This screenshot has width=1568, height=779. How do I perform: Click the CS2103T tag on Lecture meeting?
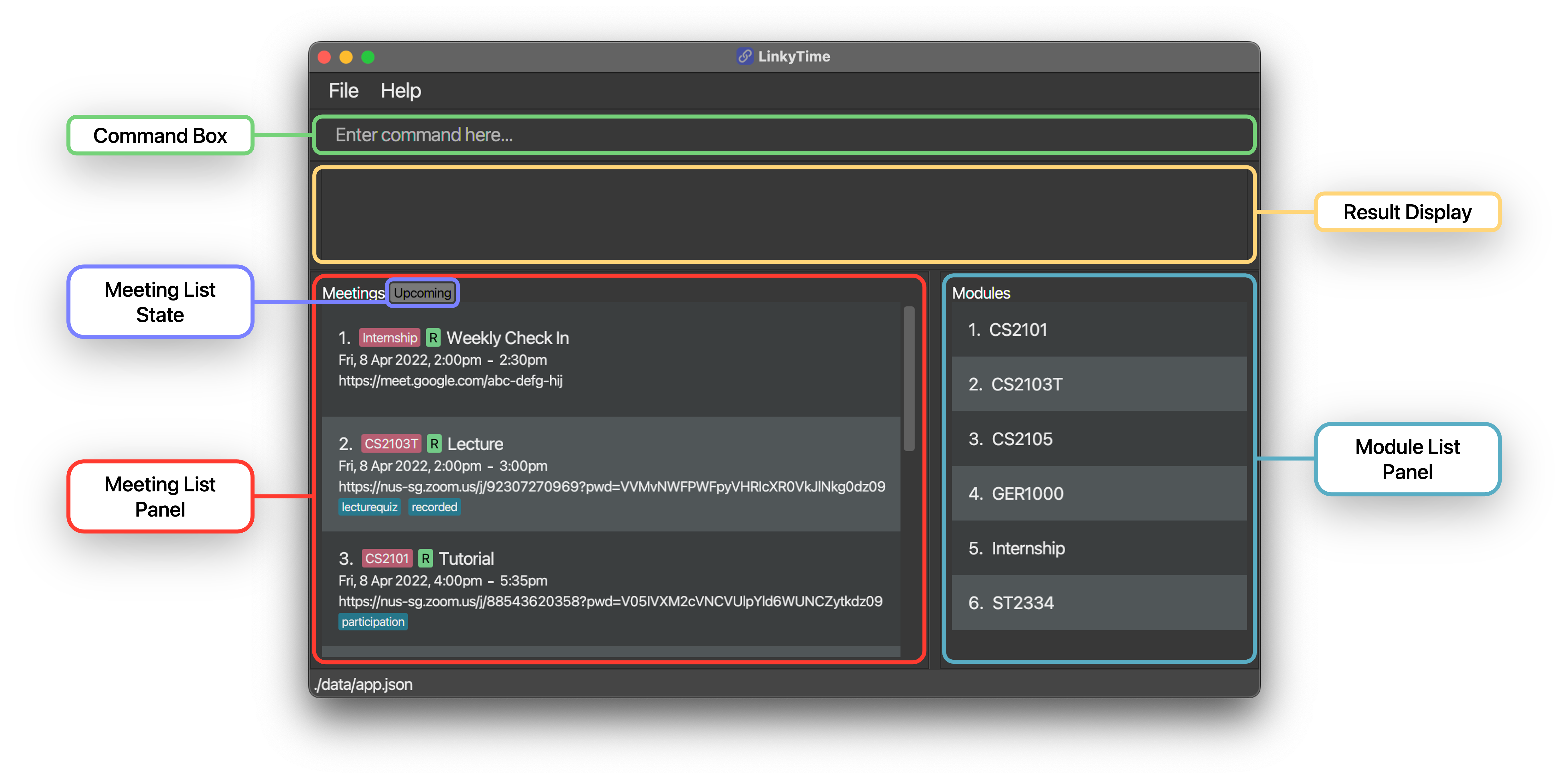[391, 444]
